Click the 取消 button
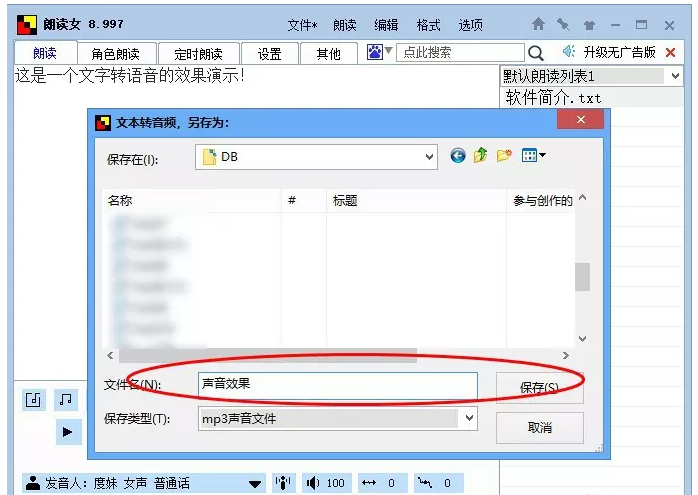The image size is (698, 495). pos(540,428)
